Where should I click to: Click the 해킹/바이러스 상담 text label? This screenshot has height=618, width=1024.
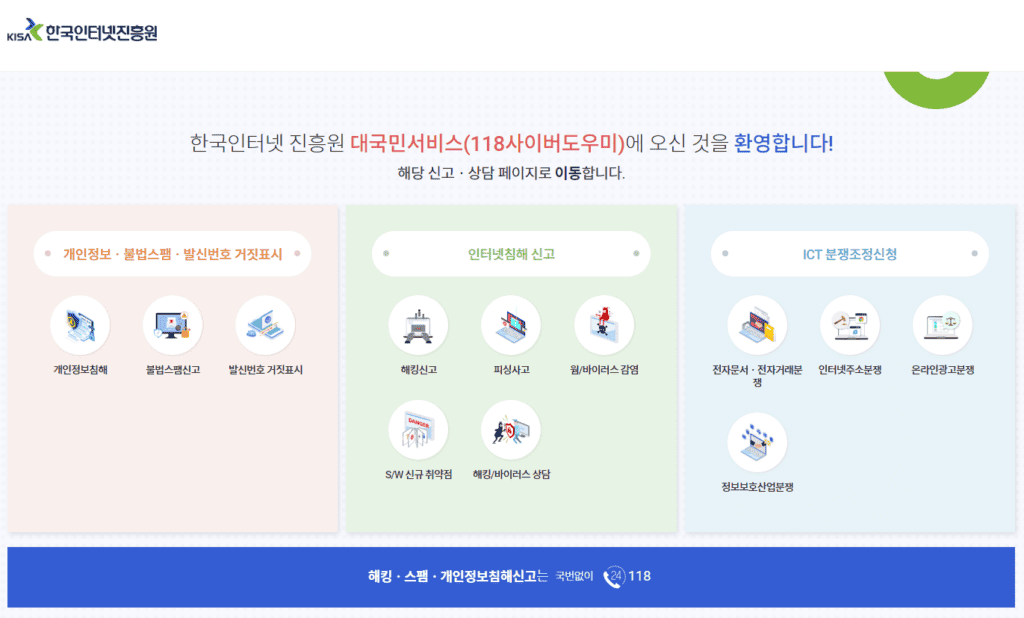pos(511,475)
